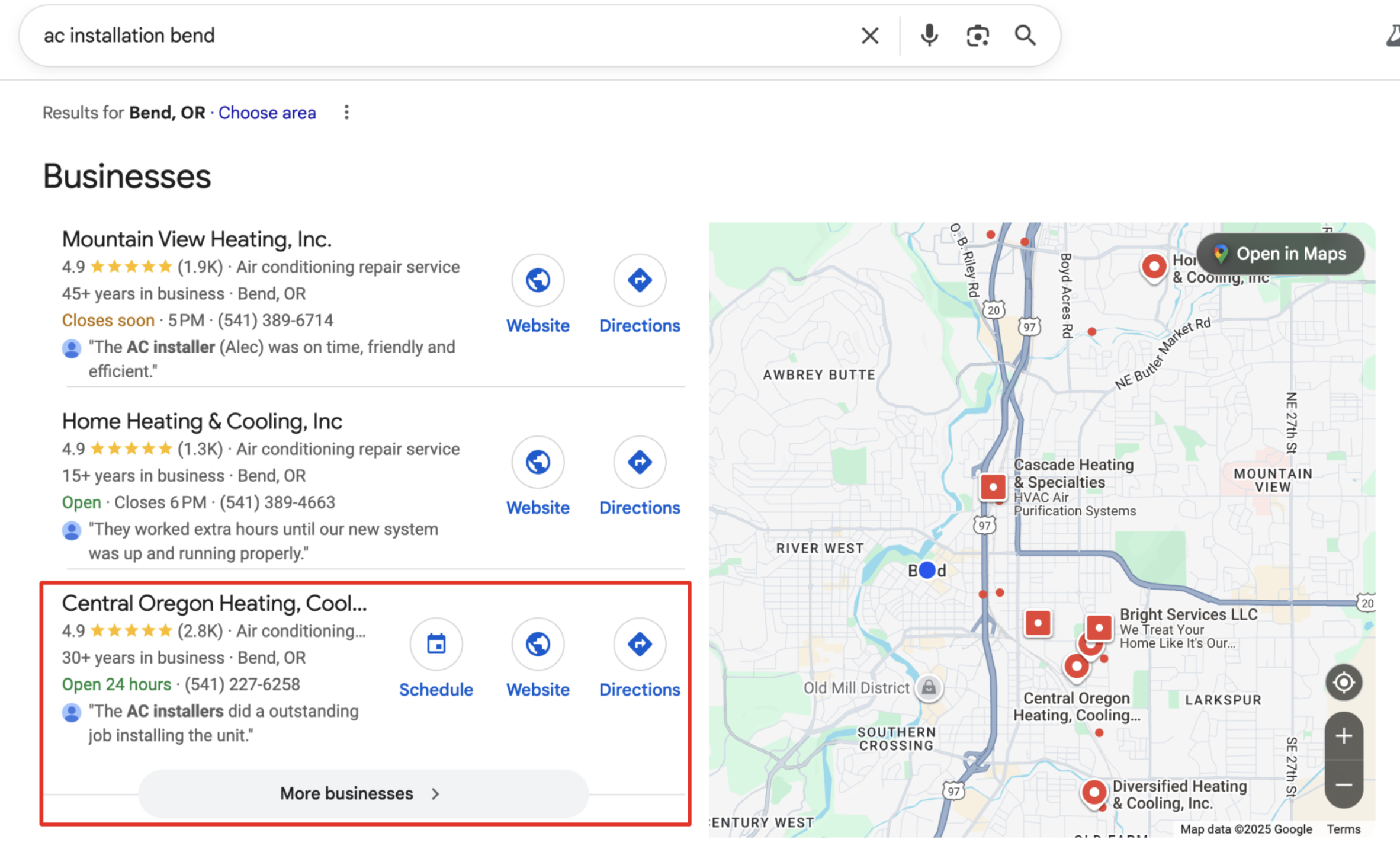1400x852 pixels.
Task: Get directions to Mountain View Heating
Action: point(640,280)
